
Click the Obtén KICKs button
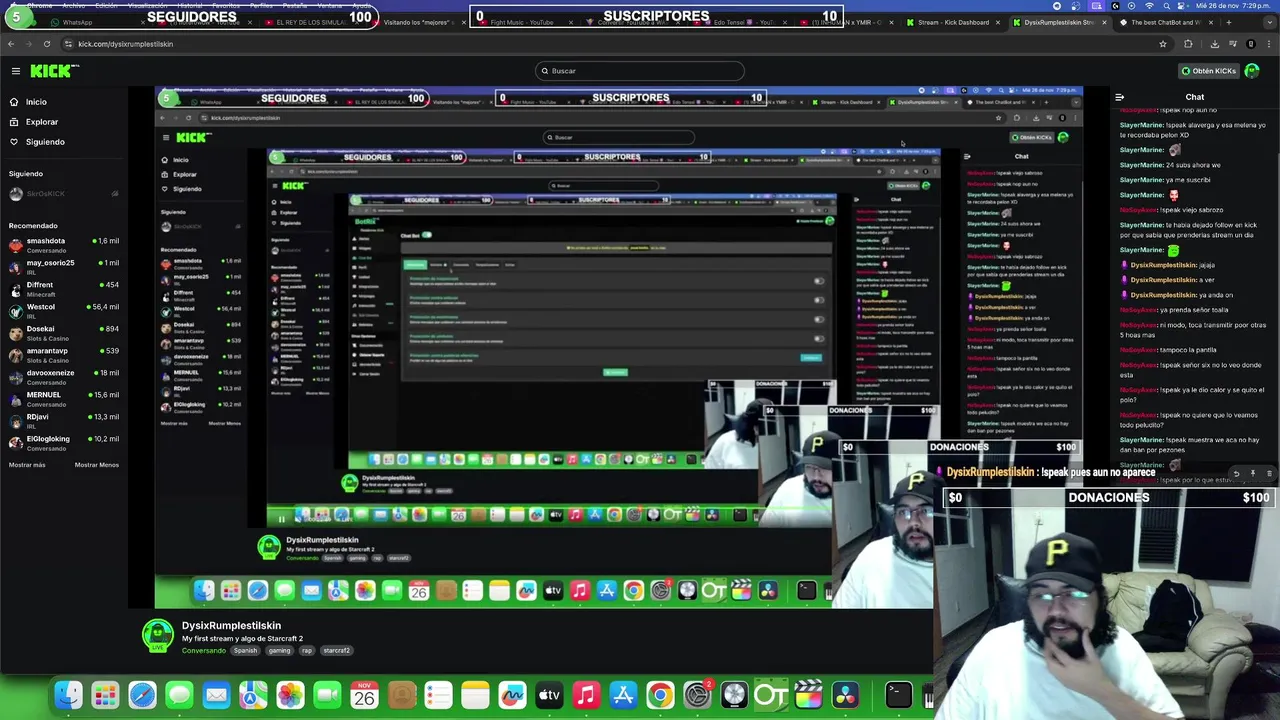pos(1208,71)
